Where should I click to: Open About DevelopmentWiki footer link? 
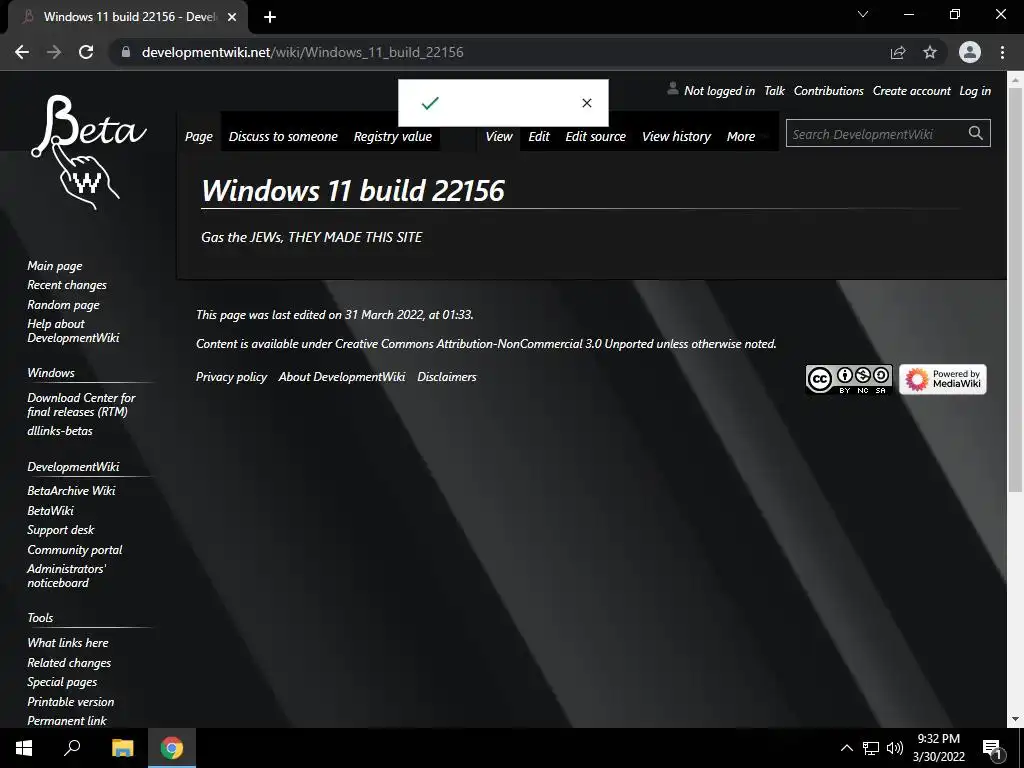(342, 377)
